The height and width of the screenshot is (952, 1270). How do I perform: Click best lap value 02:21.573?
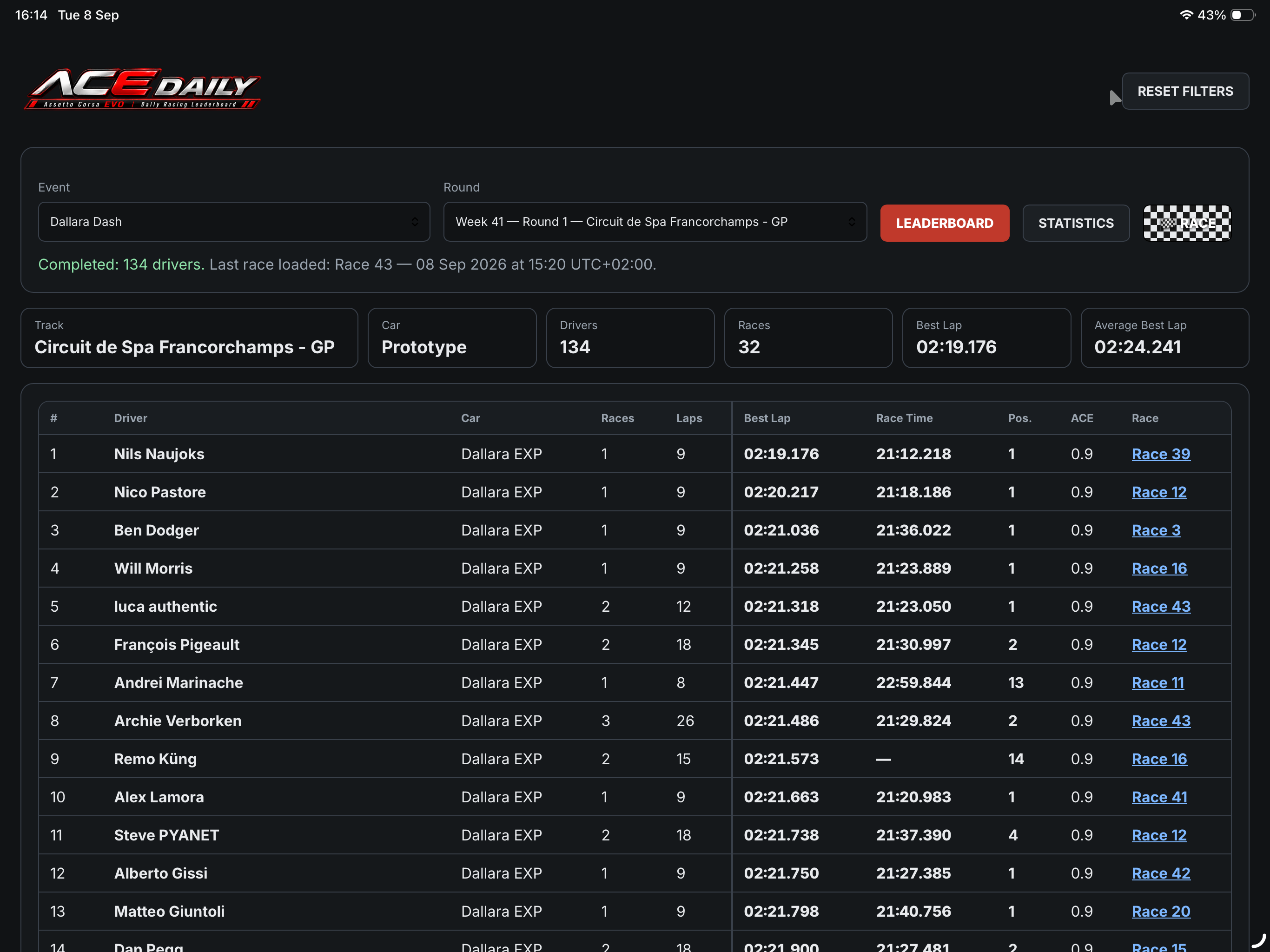[781, 759]
